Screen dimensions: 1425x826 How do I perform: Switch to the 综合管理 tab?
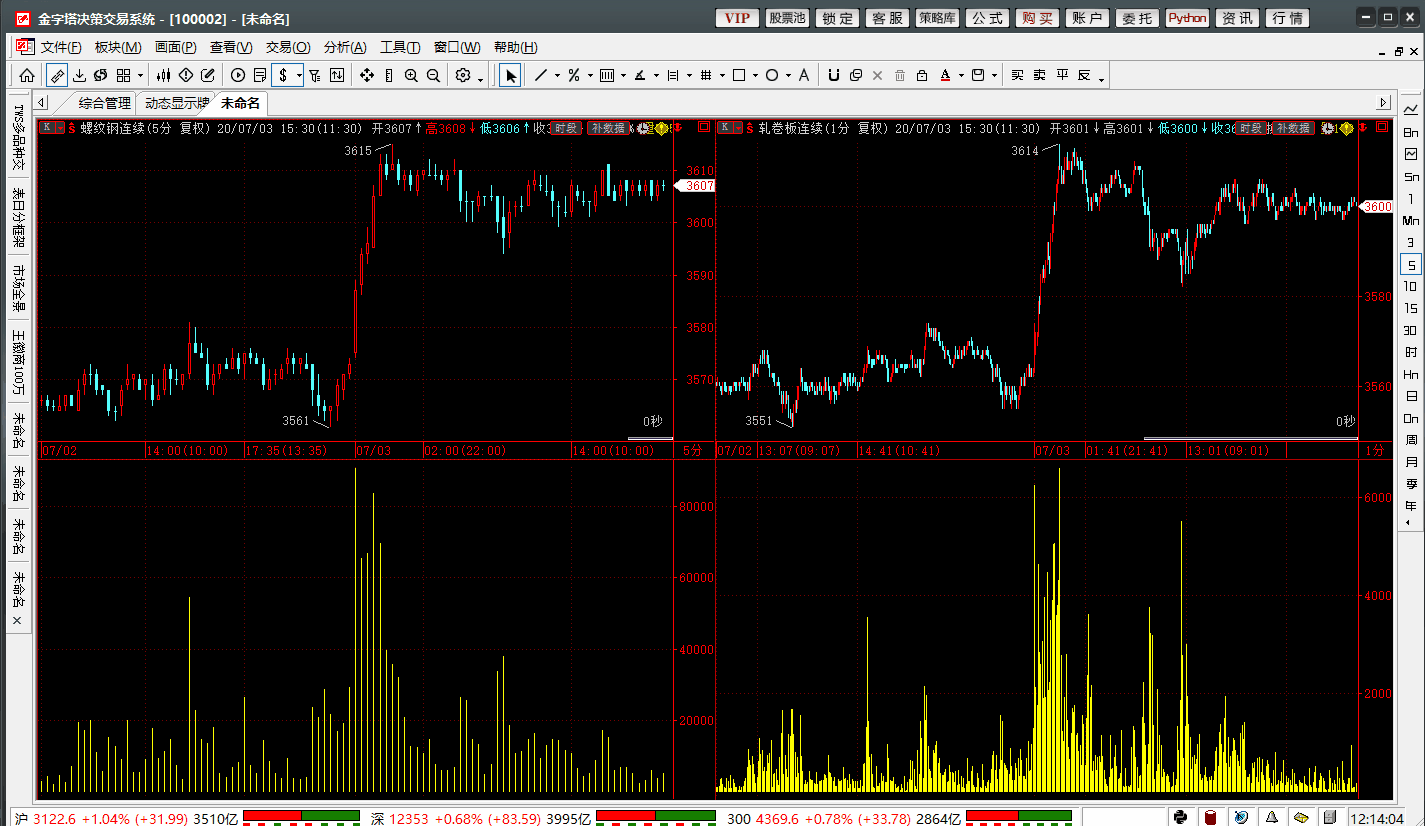[104, 103]
